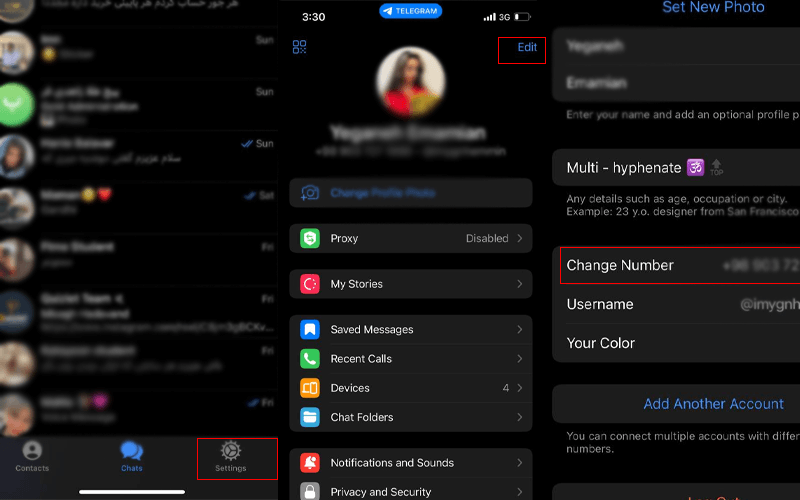The height and width of the screenshot is (500, 800).
Task: Click the blue Chat Folders icon
Action: point(310,417)
